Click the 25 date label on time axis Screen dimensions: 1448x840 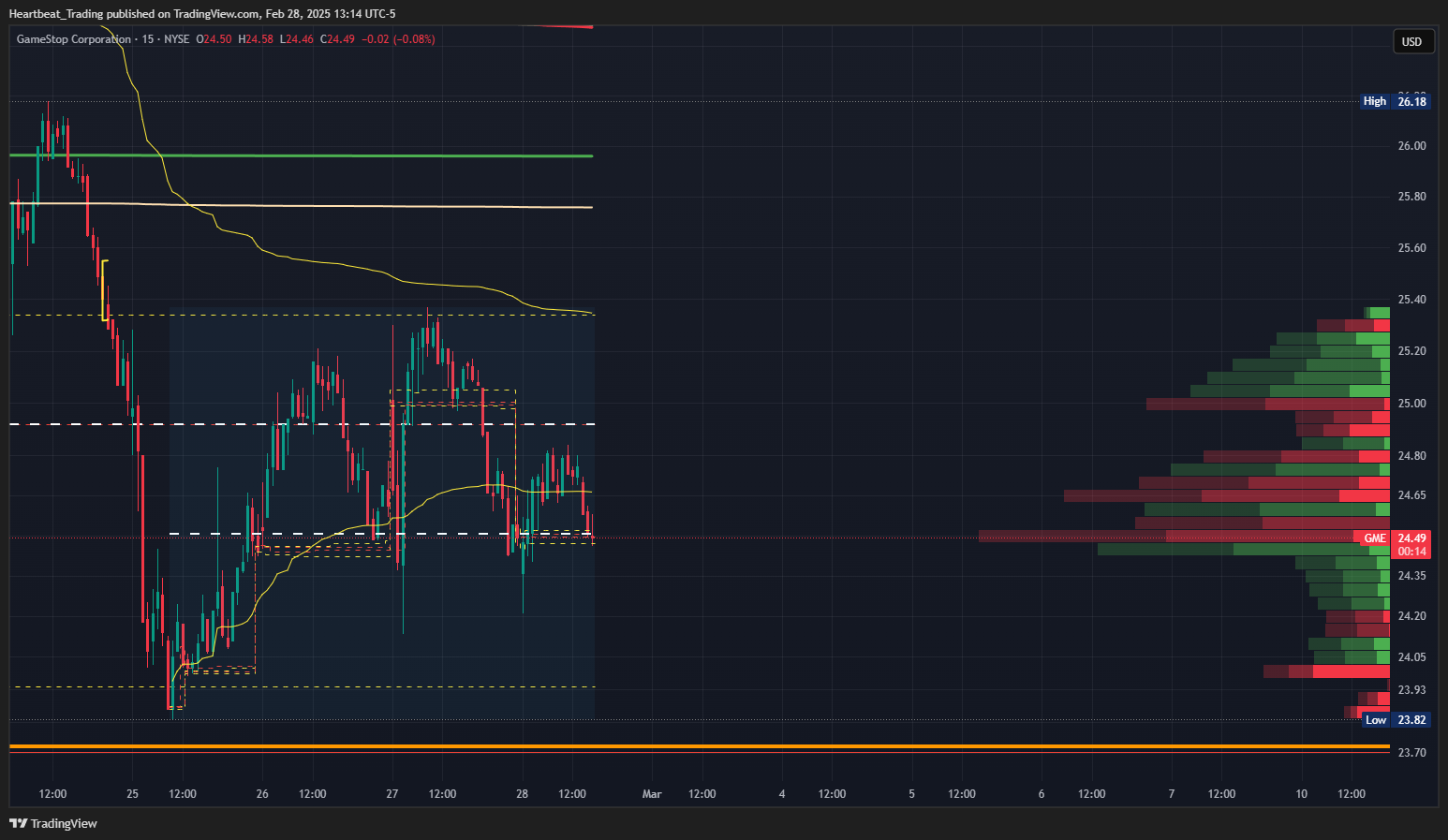[132, 794]
